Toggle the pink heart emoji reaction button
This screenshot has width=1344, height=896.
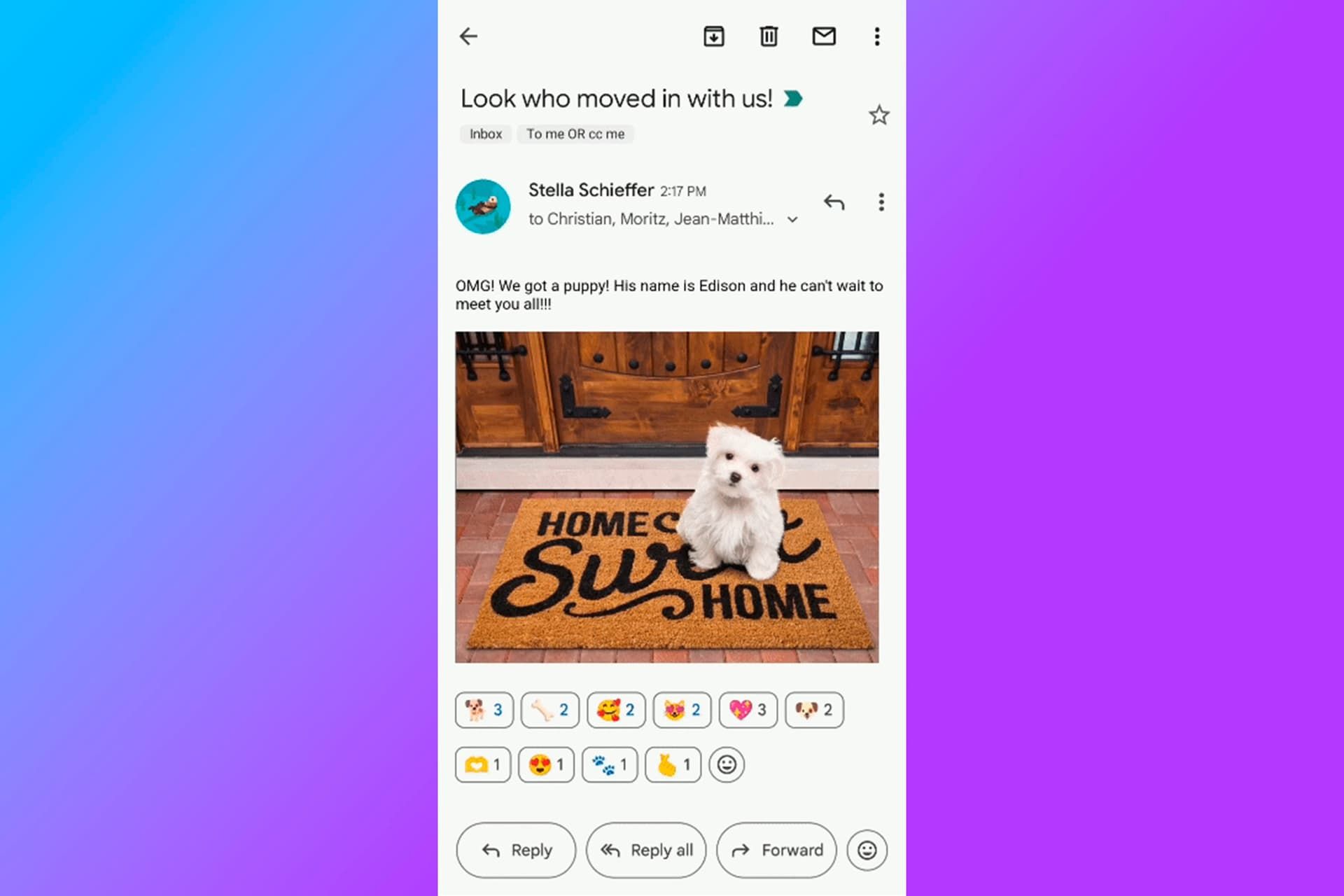coord(748,709)
